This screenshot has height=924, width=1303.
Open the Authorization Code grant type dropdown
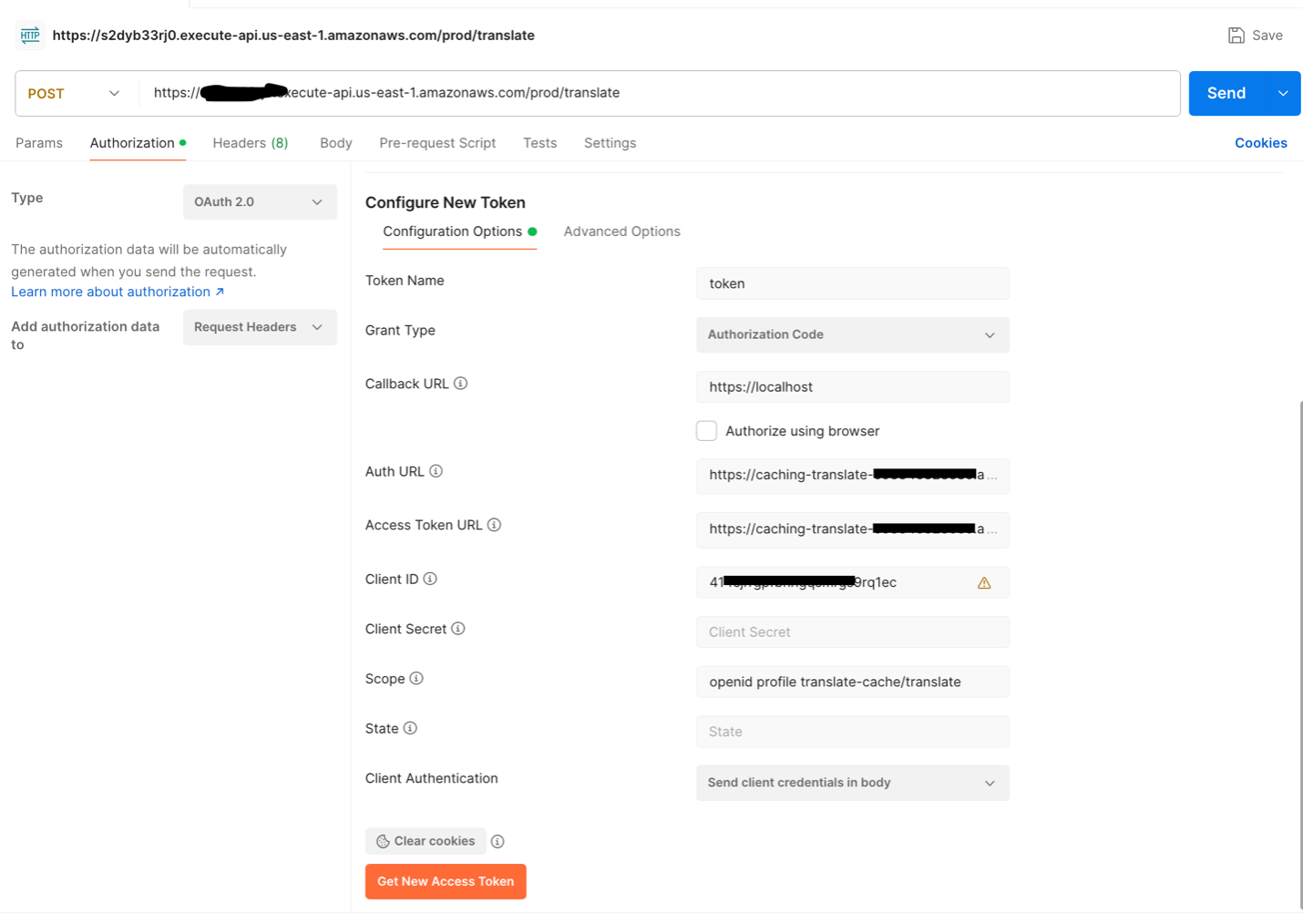[x=853, y=334]
